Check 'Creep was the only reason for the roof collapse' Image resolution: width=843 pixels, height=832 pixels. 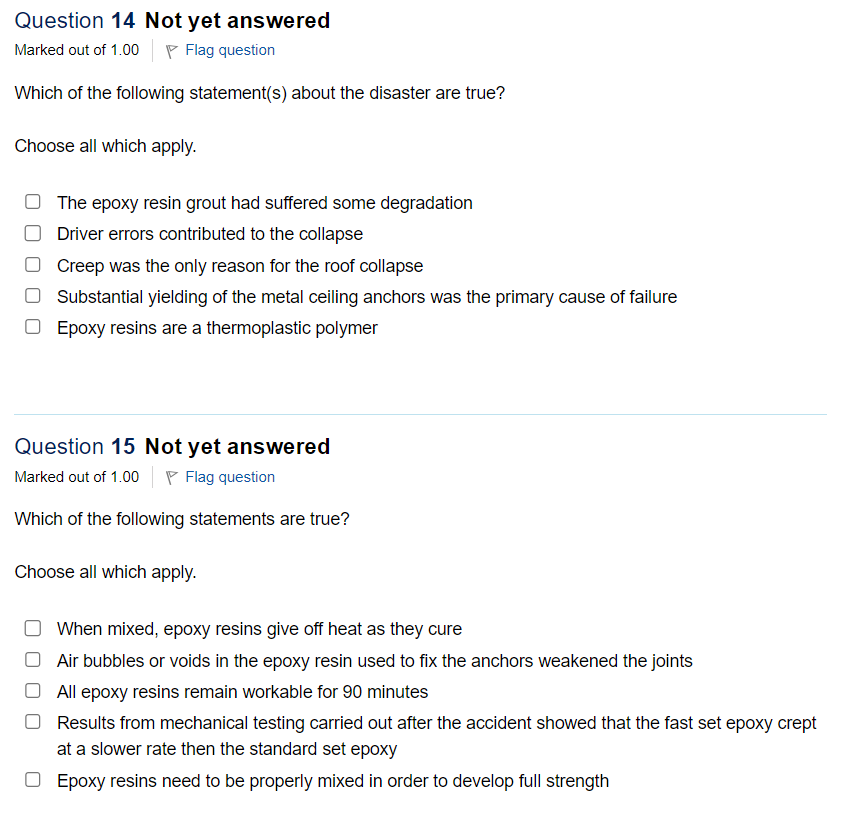(32, 264)
